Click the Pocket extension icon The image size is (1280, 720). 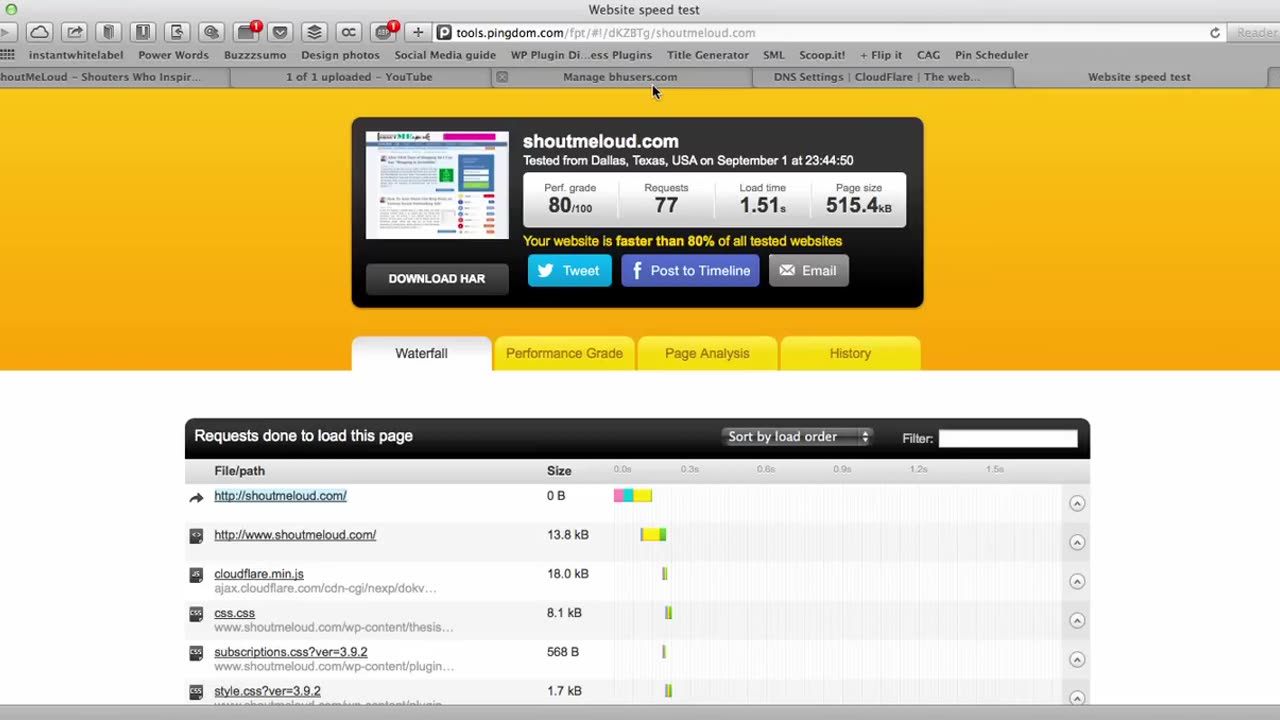[x=280, y=32]
